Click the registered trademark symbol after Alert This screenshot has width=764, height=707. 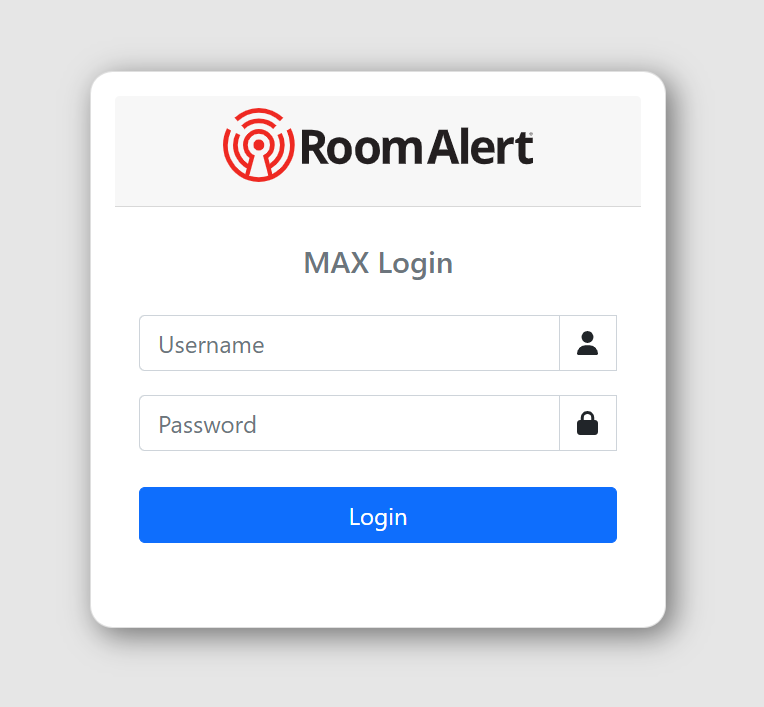click(x=531, y=133)
